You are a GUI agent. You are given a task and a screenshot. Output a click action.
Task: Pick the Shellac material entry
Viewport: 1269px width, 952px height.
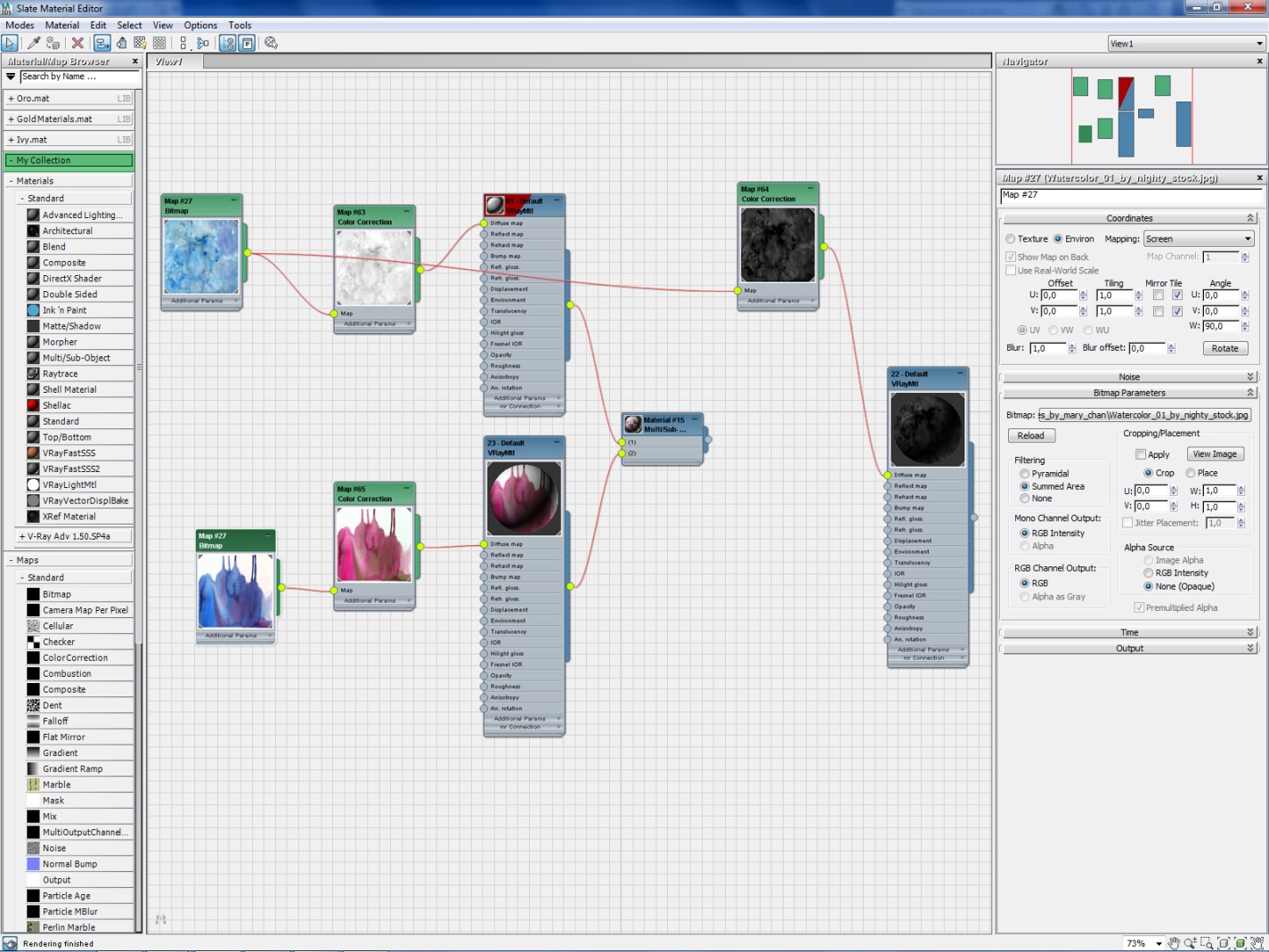click(x=77, y=405)
